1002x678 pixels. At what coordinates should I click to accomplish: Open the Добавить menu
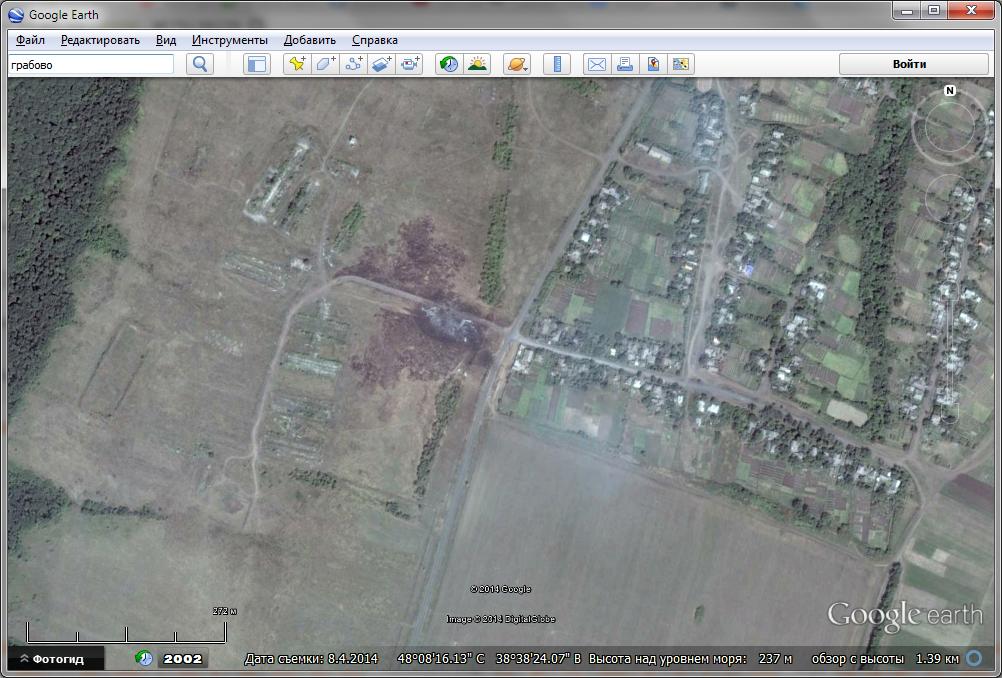310,40
